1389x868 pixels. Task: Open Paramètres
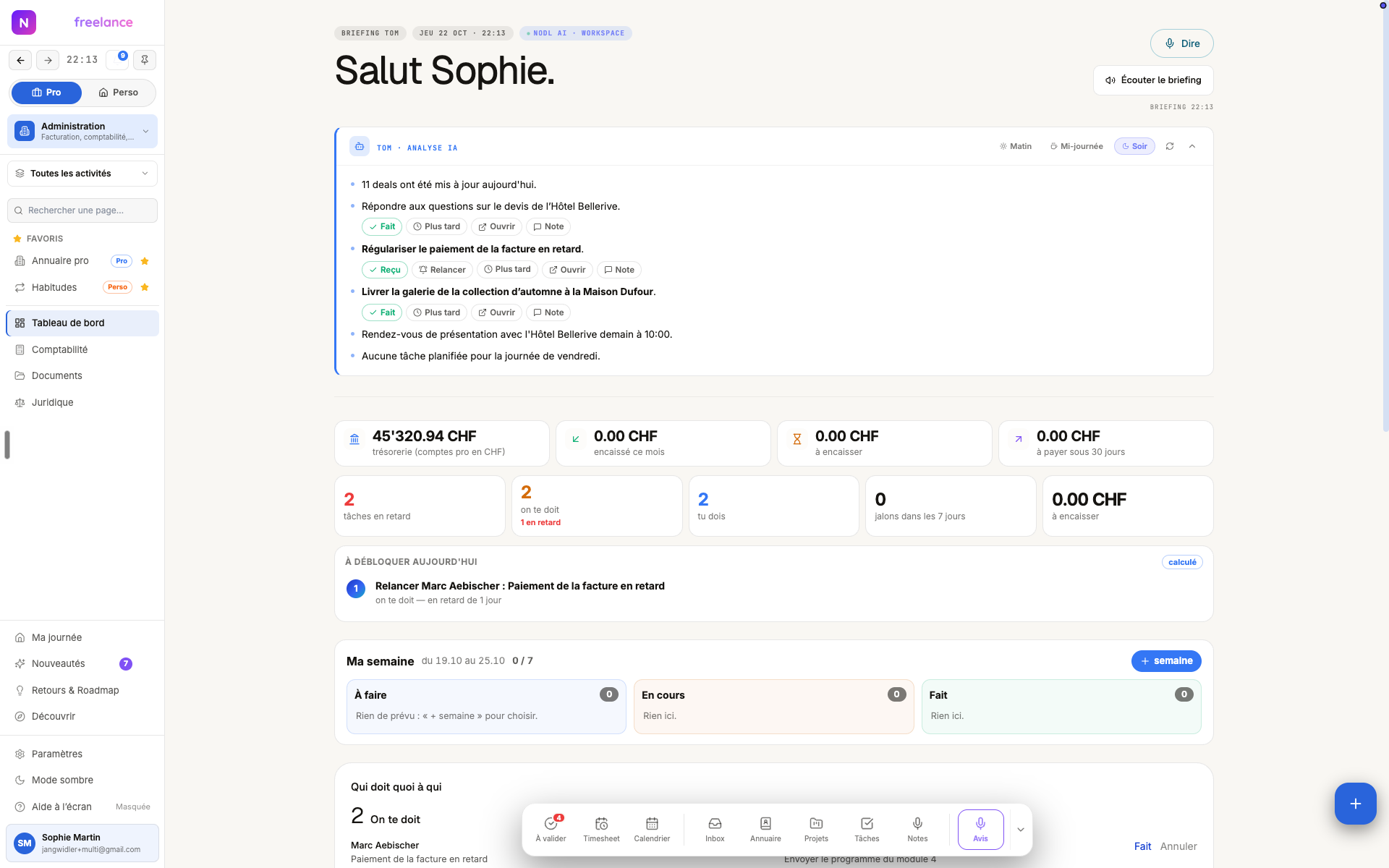pos(82,754)
